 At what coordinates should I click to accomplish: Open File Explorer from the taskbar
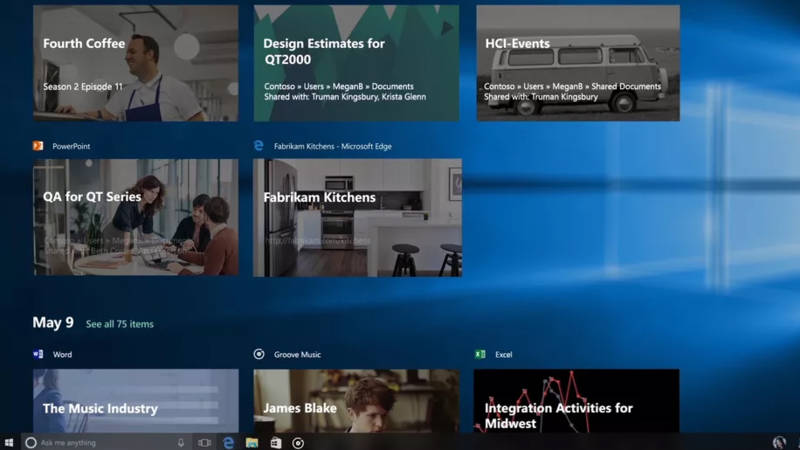coord(252,443)
